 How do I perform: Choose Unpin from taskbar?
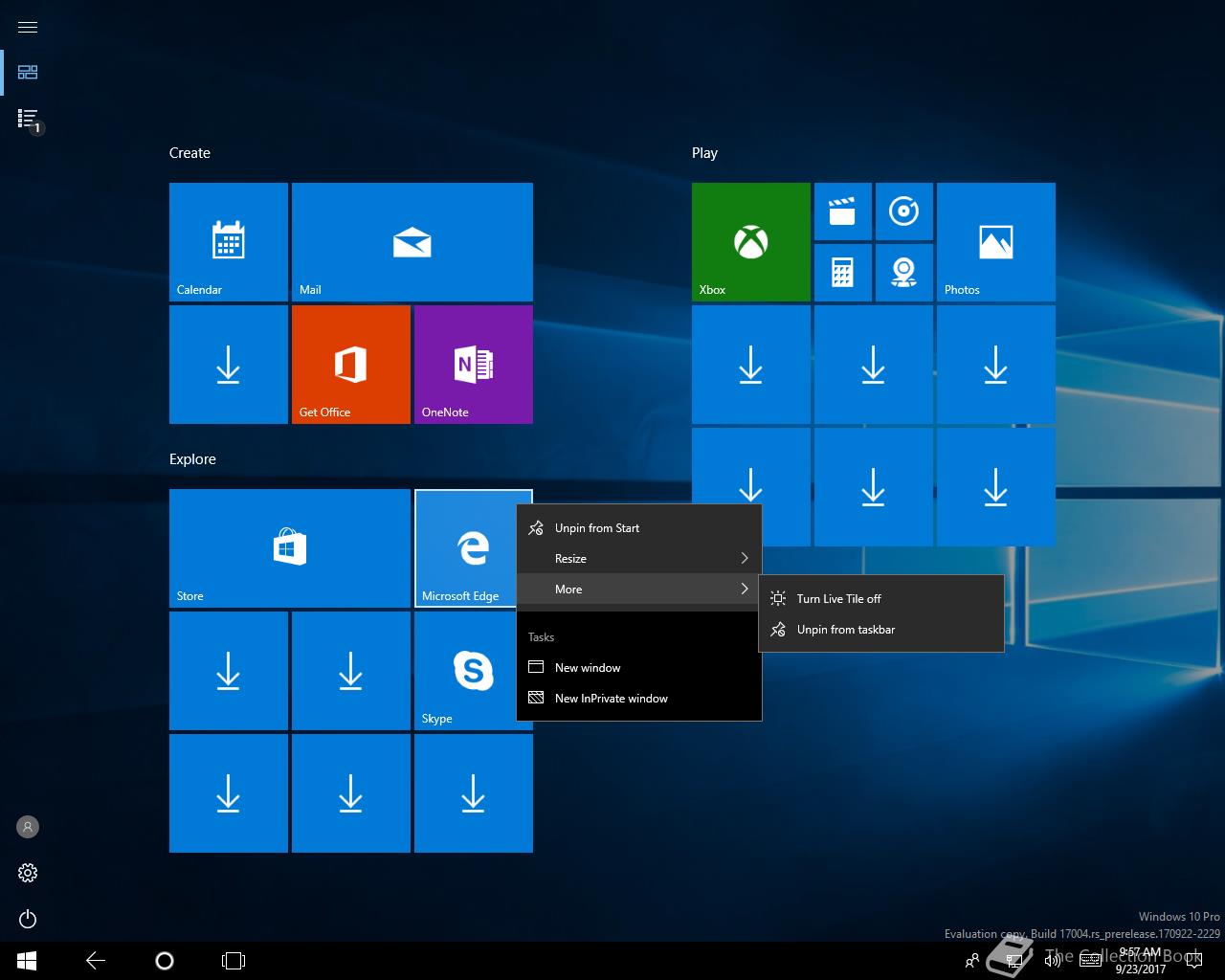881,630
